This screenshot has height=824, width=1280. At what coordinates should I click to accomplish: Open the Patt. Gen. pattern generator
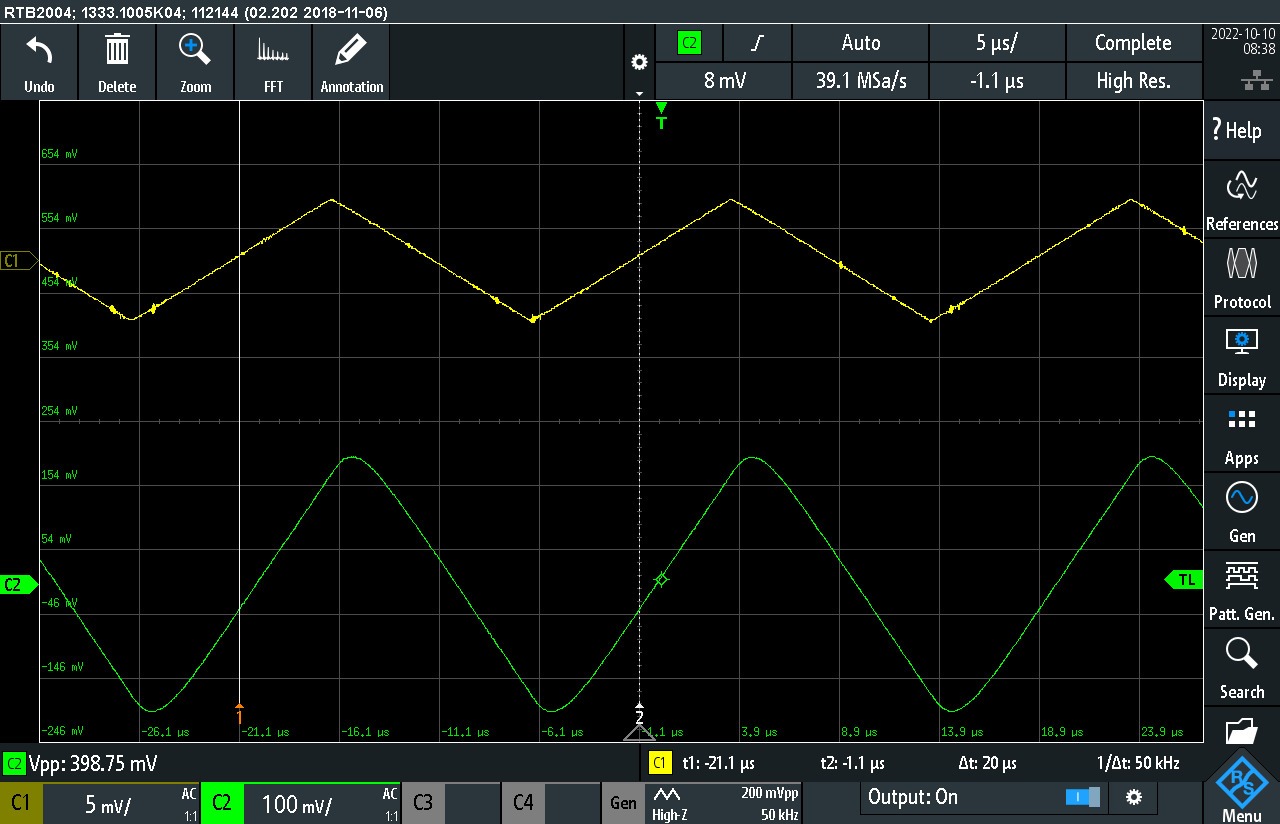point(1241,590)
